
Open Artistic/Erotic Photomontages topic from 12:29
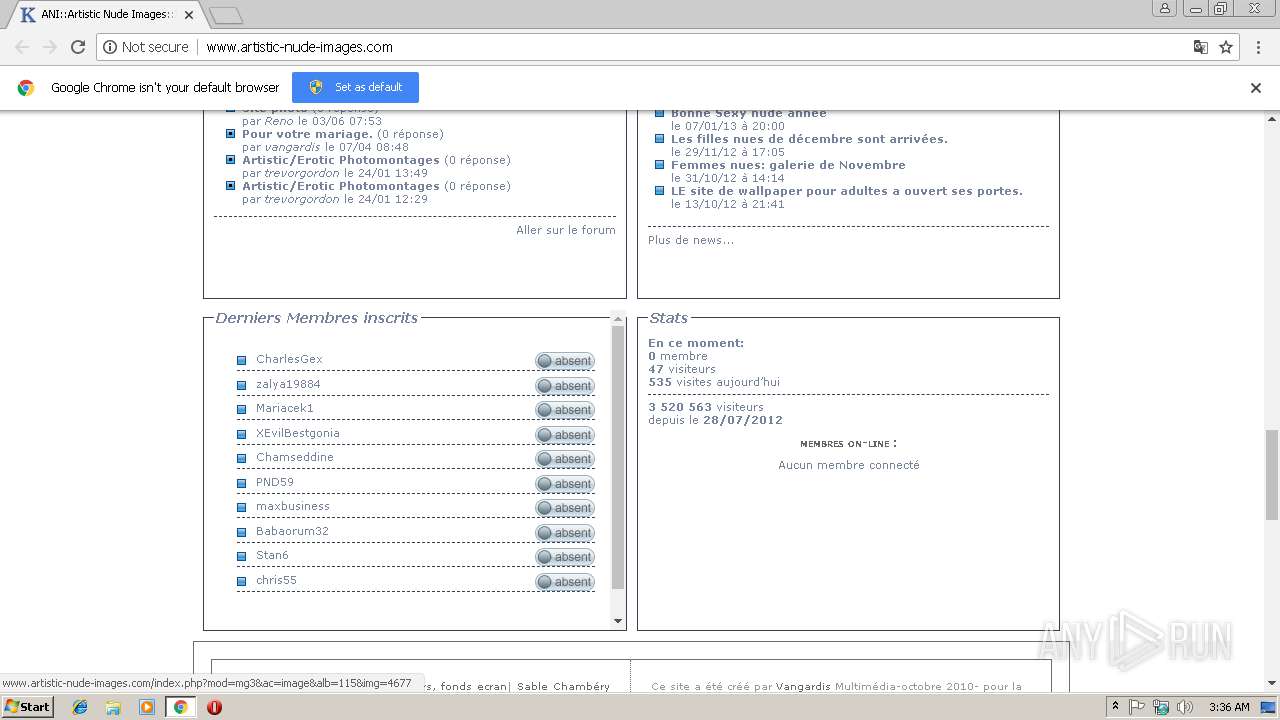[x=341, y=186]
